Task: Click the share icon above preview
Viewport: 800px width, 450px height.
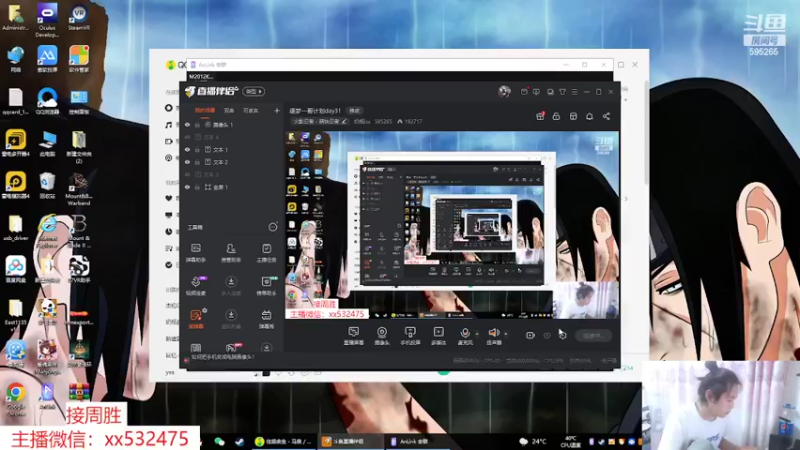Action: (606, 116)
